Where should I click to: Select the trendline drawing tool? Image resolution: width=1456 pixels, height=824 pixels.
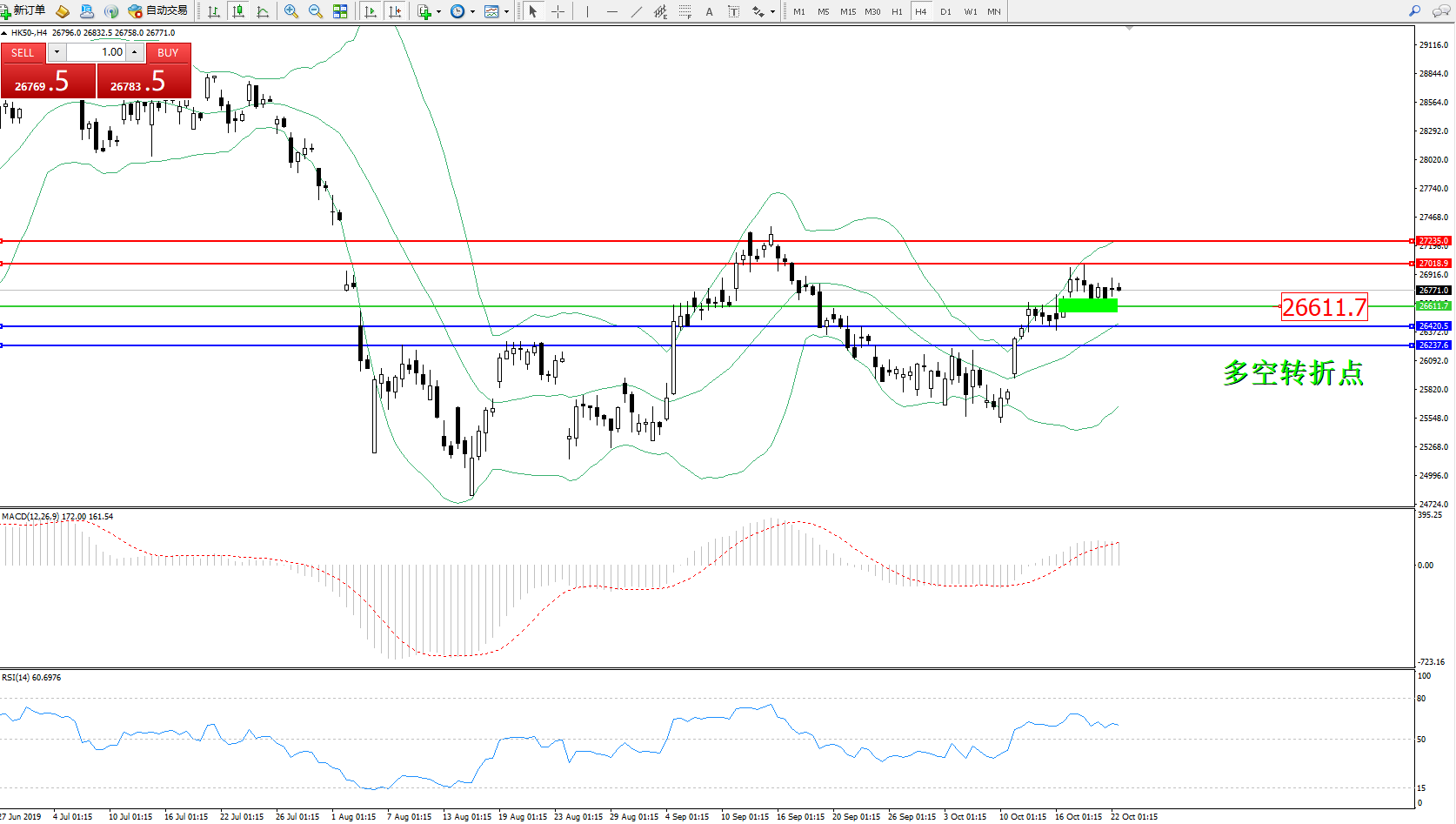coord(637,11)
